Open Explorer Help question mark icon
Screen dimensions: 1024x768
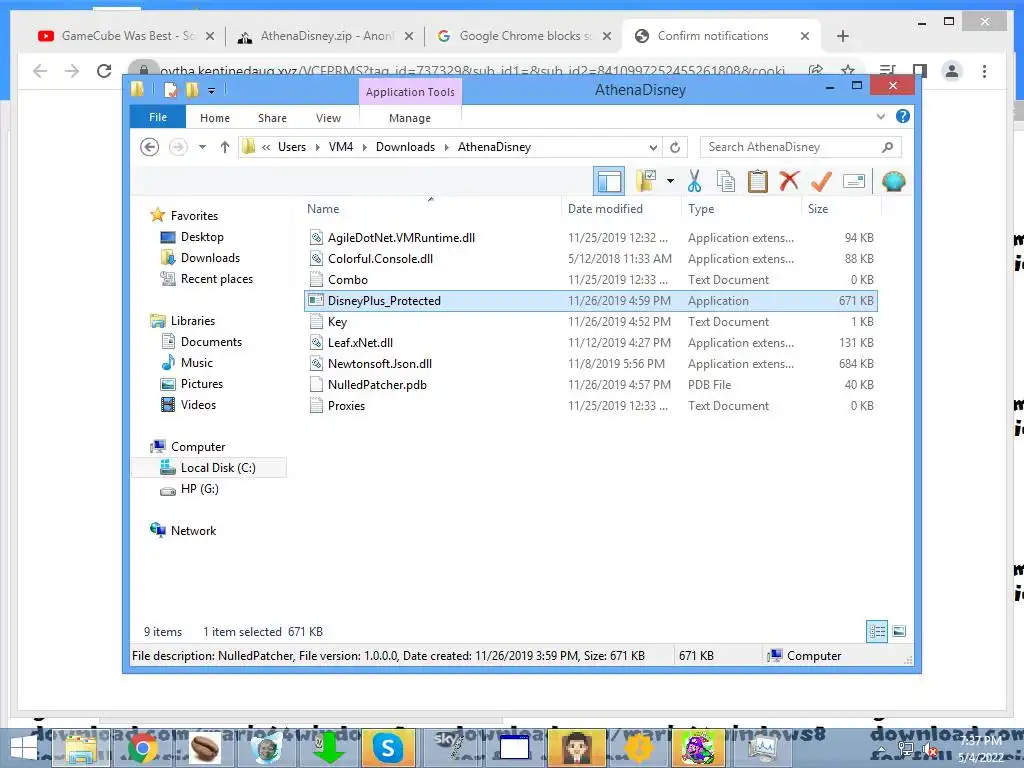tap(903, 116)
